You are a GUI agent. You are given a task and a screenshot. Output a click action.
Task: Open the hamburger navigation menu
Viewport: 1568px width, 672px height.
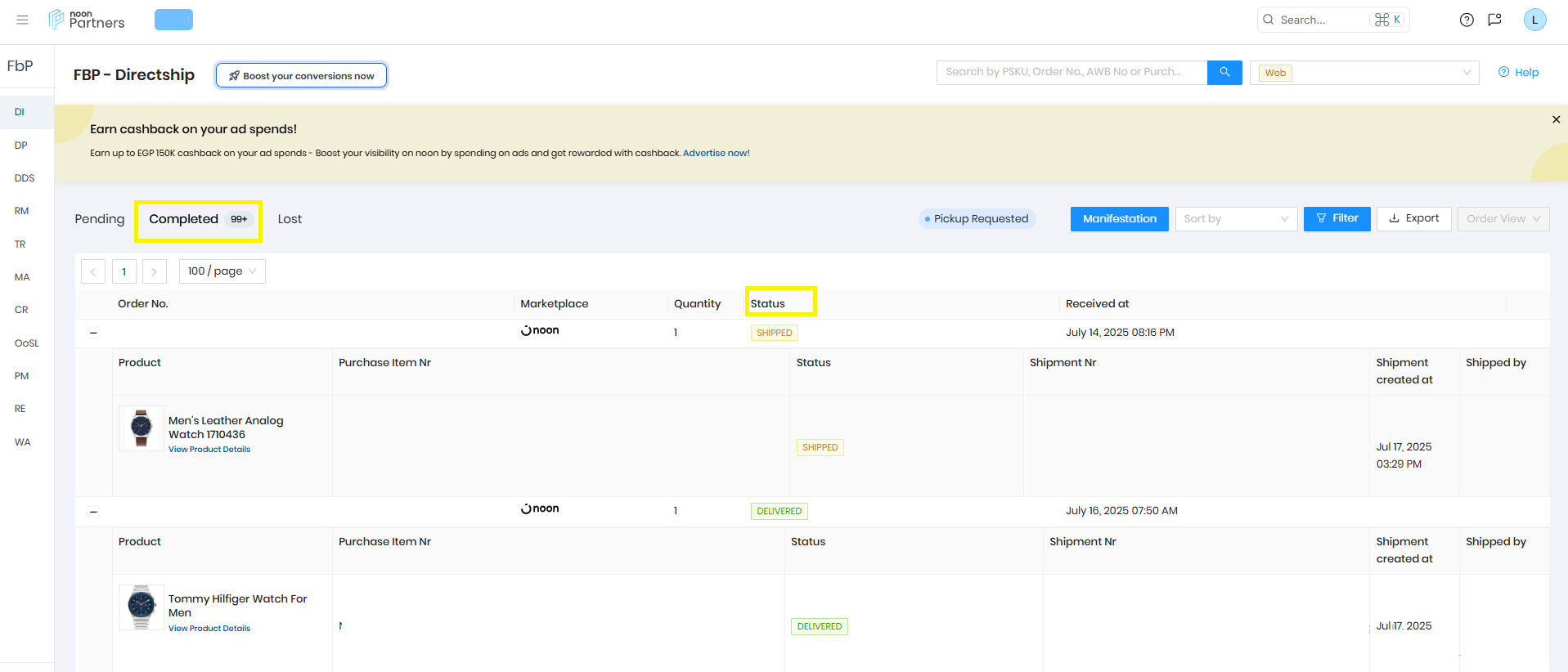point(22,20)
